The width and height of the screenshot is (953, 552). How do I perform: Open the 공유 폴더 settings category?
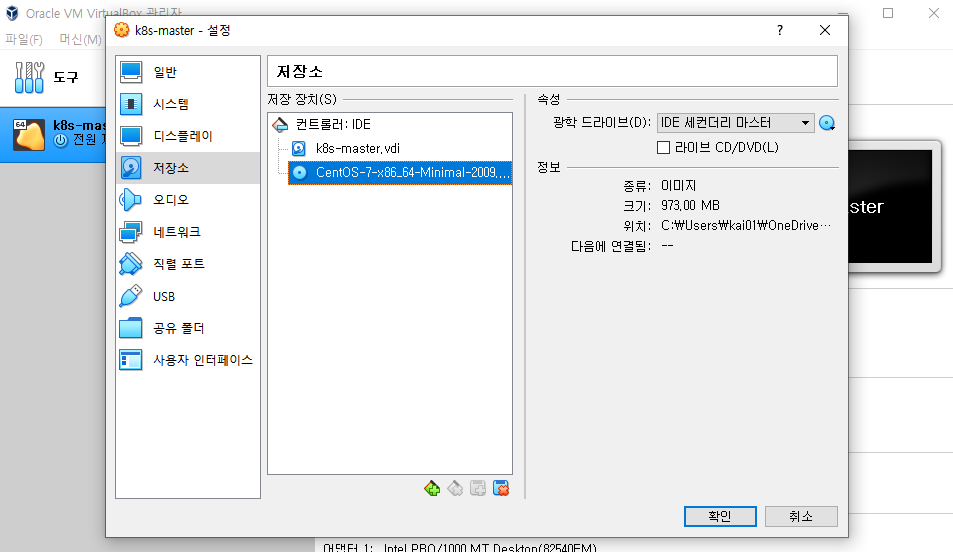188,328
